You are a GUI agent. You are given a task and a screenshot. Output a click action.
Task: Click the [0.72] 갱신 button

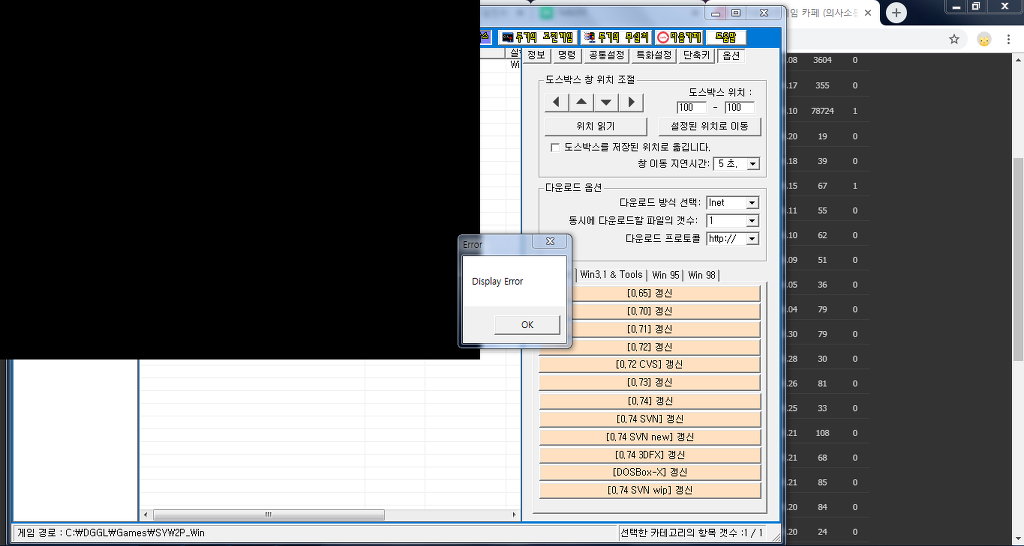coord(650,347)
